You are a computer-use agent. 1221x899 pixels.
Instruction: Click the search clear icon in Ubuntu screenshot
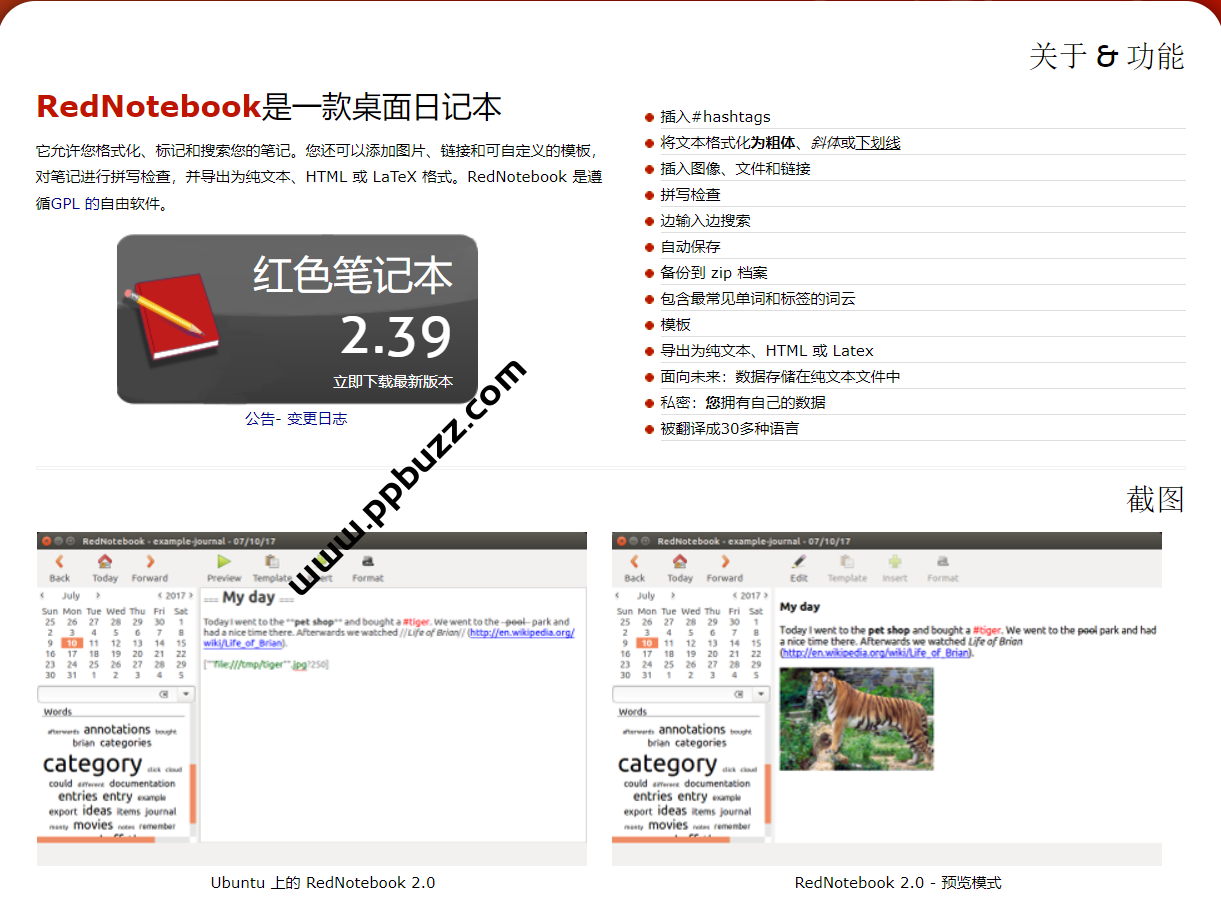tap(164, 694)
